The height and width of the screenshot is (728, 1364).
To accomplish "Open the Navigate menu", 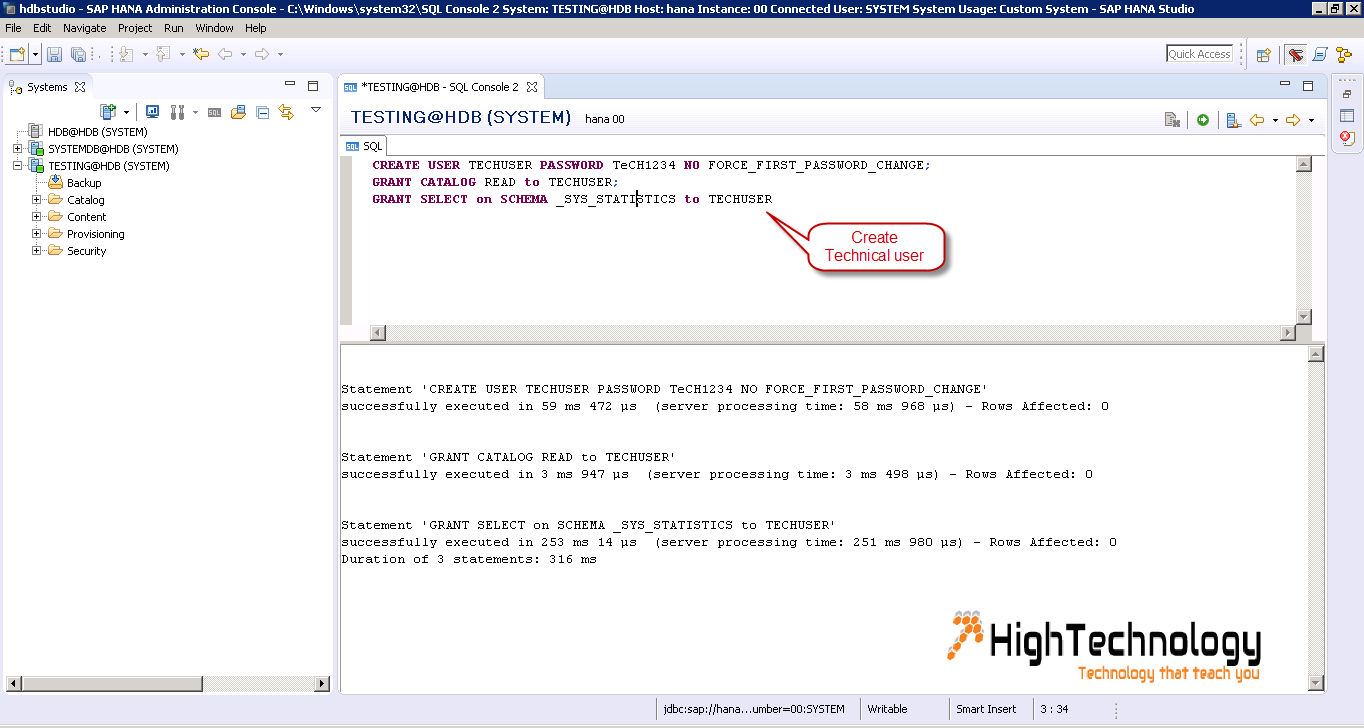I will pos(84,28).
